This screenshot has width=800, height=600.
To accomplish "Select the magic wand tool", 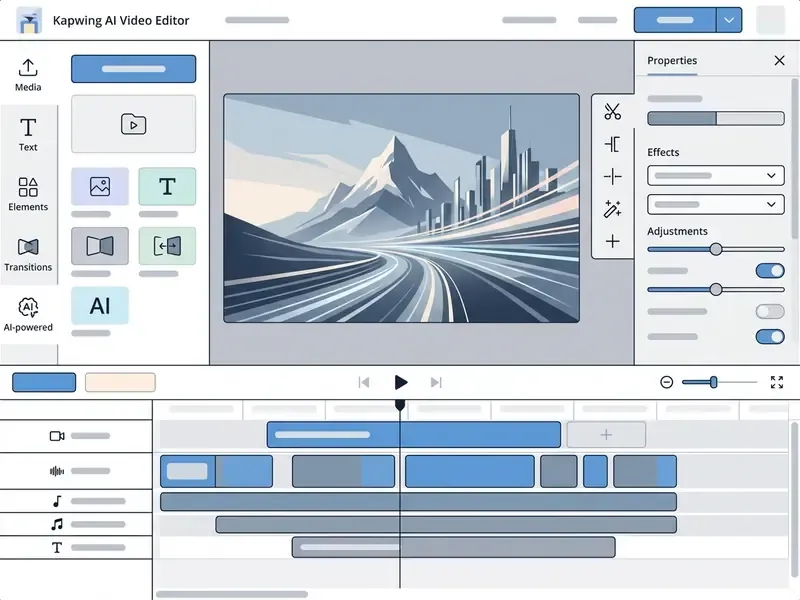I will coord(612,209).
